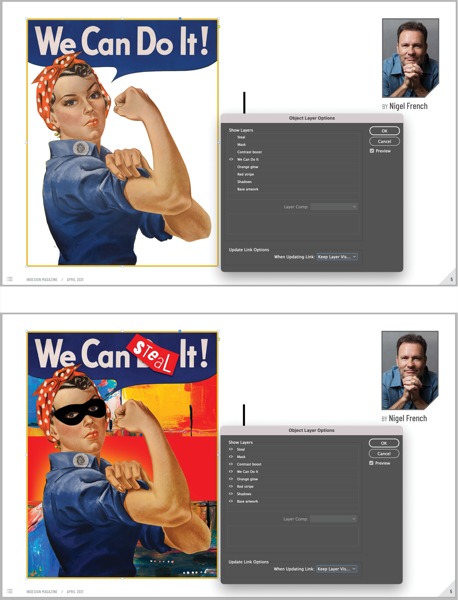Confirm with OK in the lower dialog

tap(384, 443)
